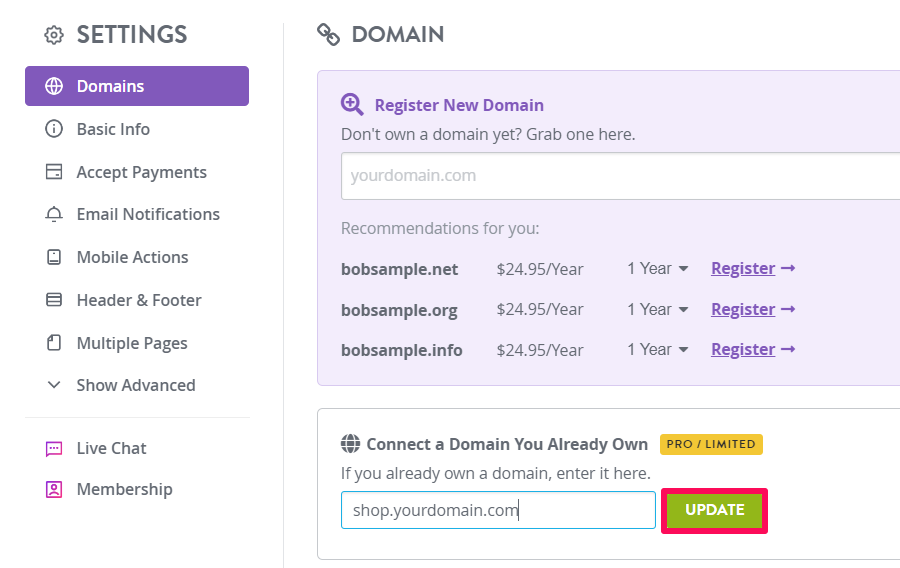Click the green UPDATE button
The image size is (900, 568).
[715, 510]
